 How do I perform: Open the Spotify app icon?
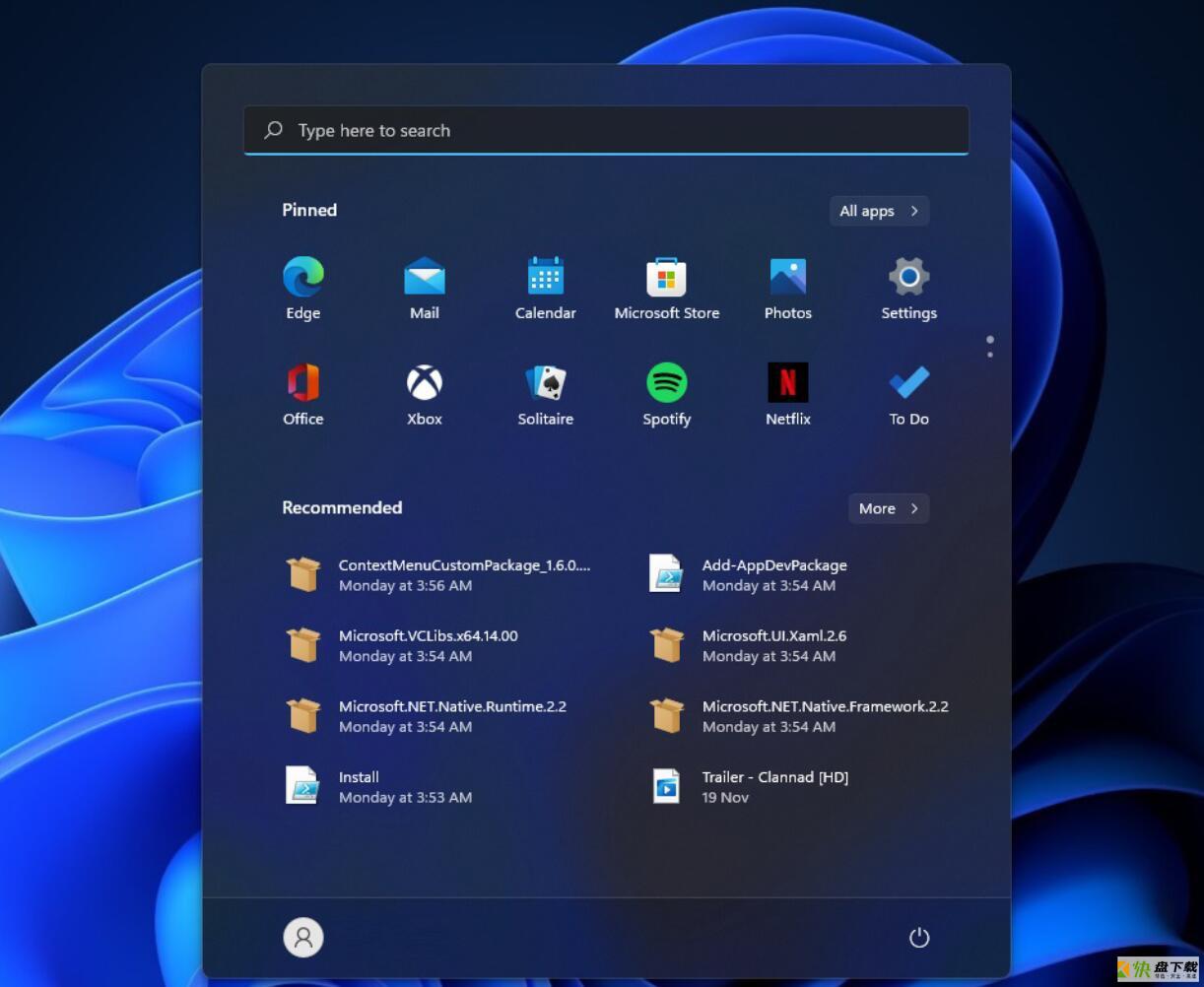[x=667, y=382]
